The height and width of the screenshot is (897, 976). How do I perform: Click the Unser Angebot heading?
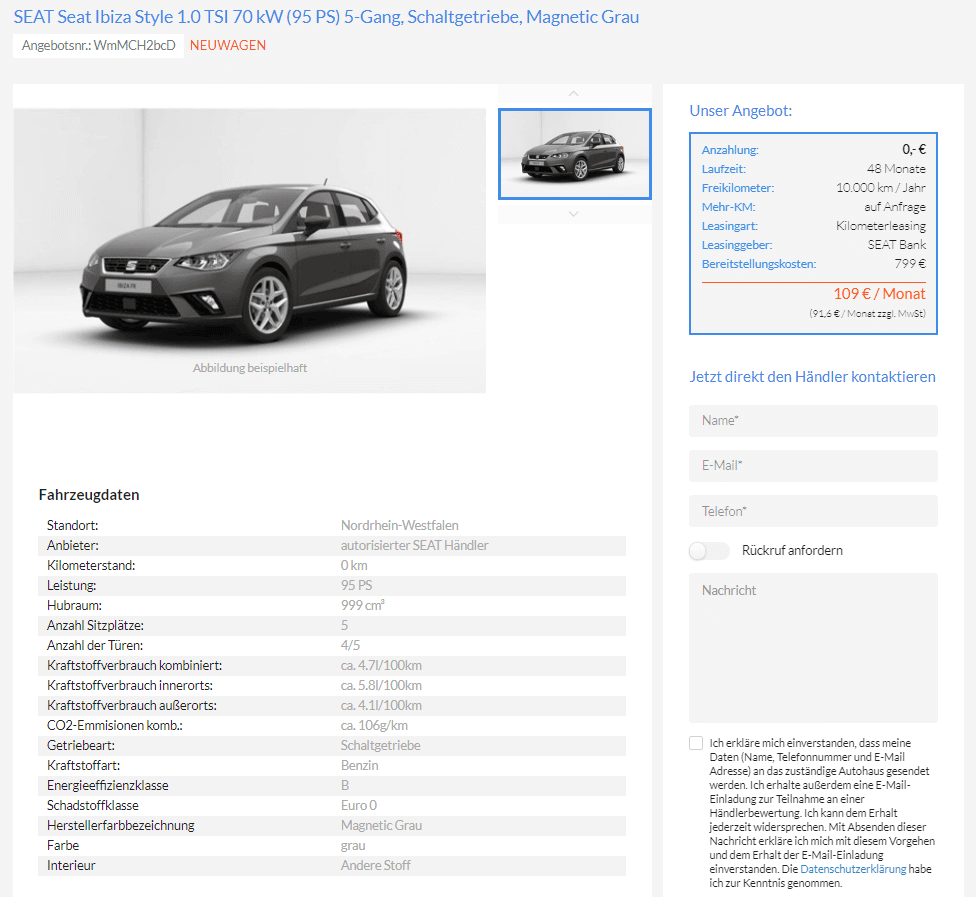(x=741, y=111)
